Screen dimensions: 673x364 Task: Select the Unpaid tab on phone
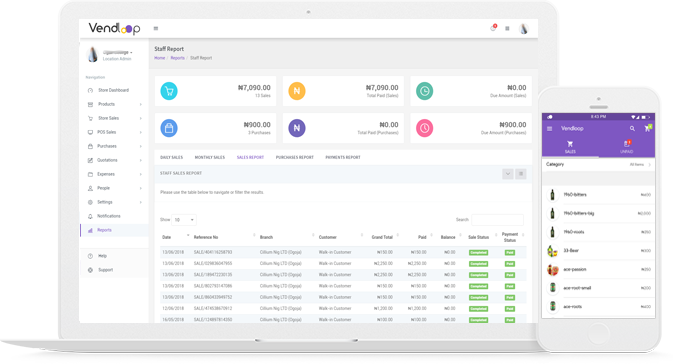click(x=627, y=147)
